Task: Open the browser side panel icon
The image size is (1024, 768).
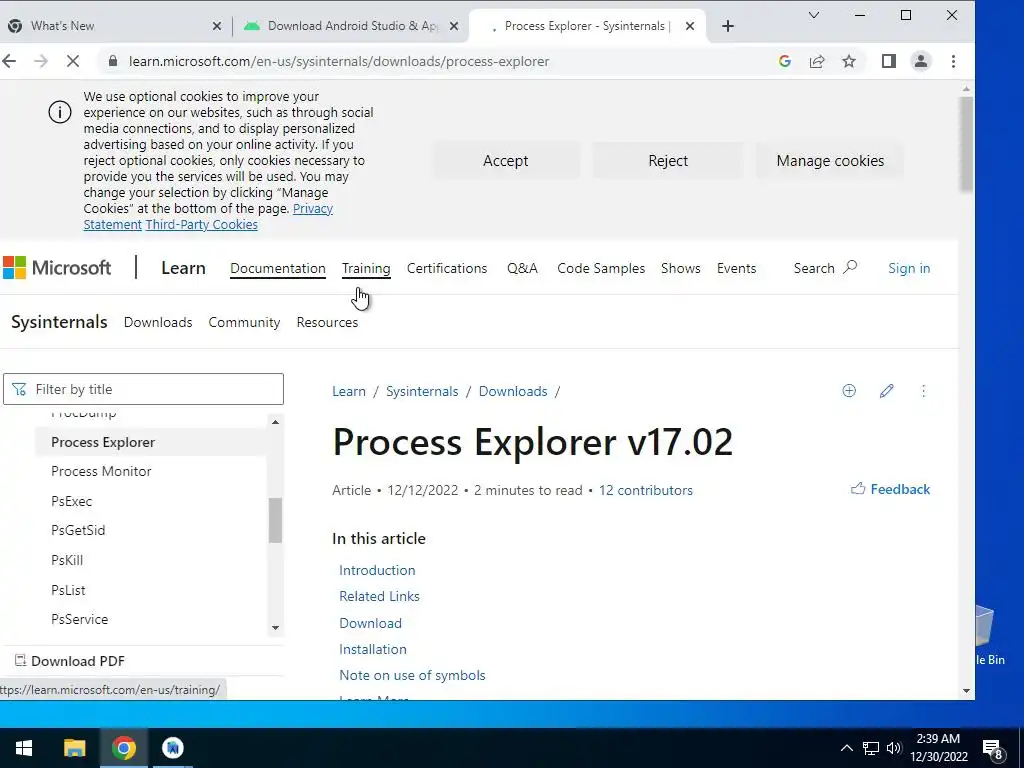Action: [x=889, y=61]
